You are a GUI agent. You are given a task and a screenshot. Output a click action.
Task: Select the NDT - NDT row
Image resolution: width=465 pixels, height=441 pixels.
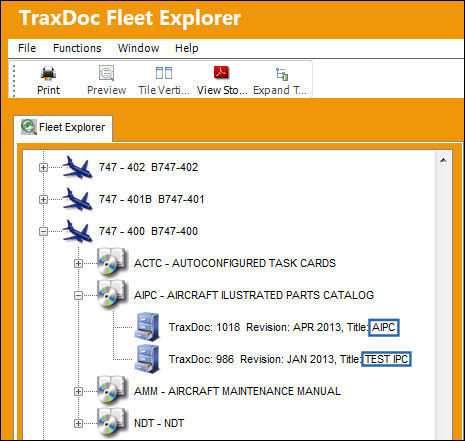click(x=159, y=423)
